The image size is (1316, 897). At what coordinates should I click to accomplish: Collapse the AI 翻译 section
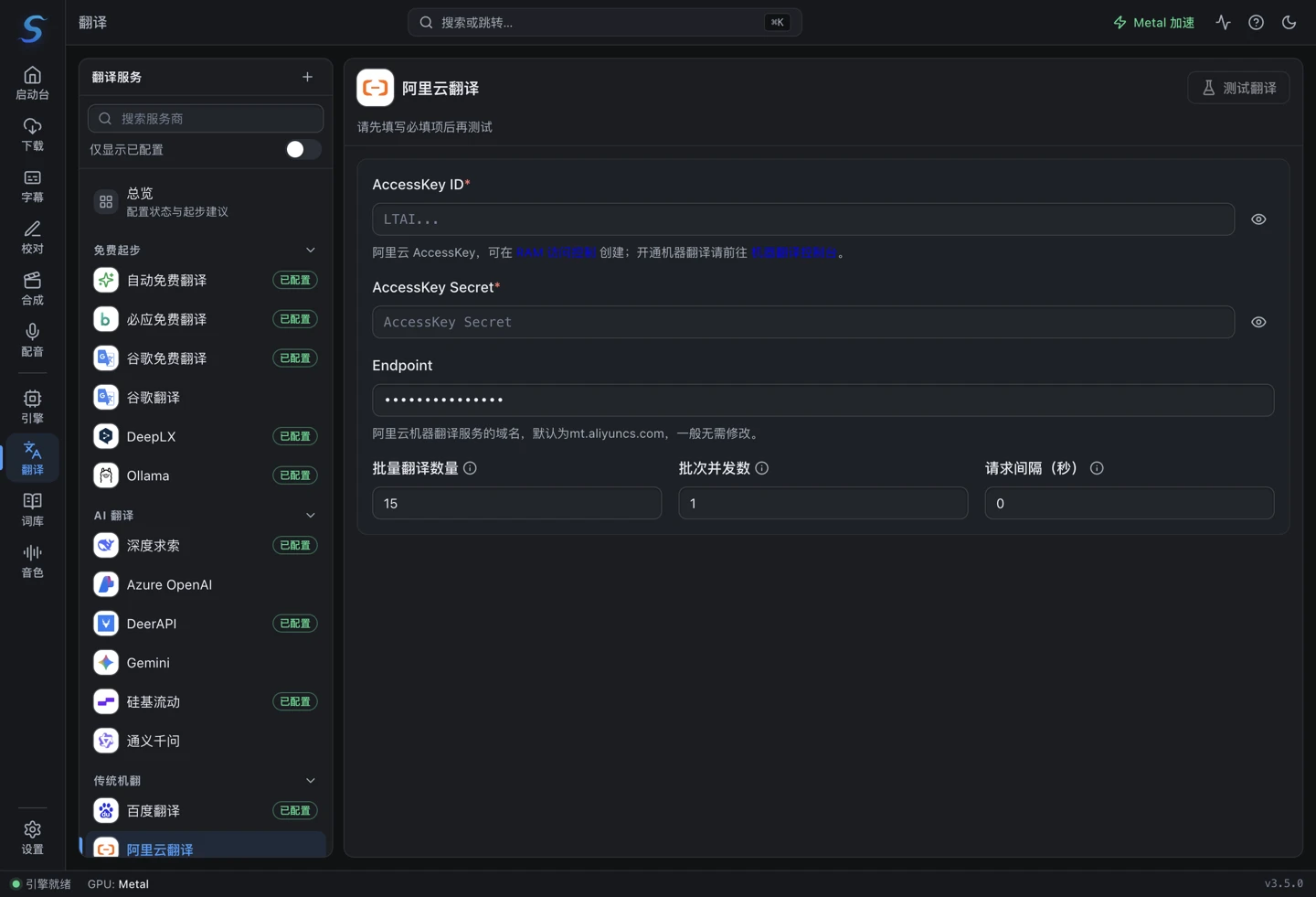point(311,515)
